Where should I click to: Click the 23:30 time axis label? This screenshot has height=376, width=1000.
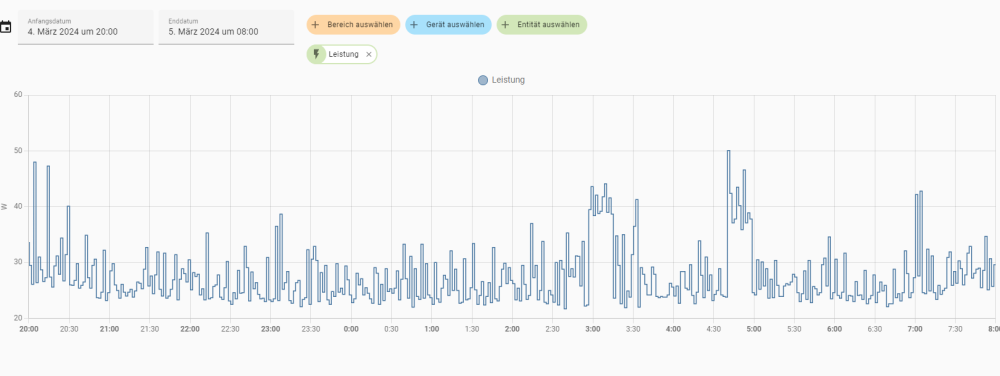pyautogui.click(x=311, y=329)
